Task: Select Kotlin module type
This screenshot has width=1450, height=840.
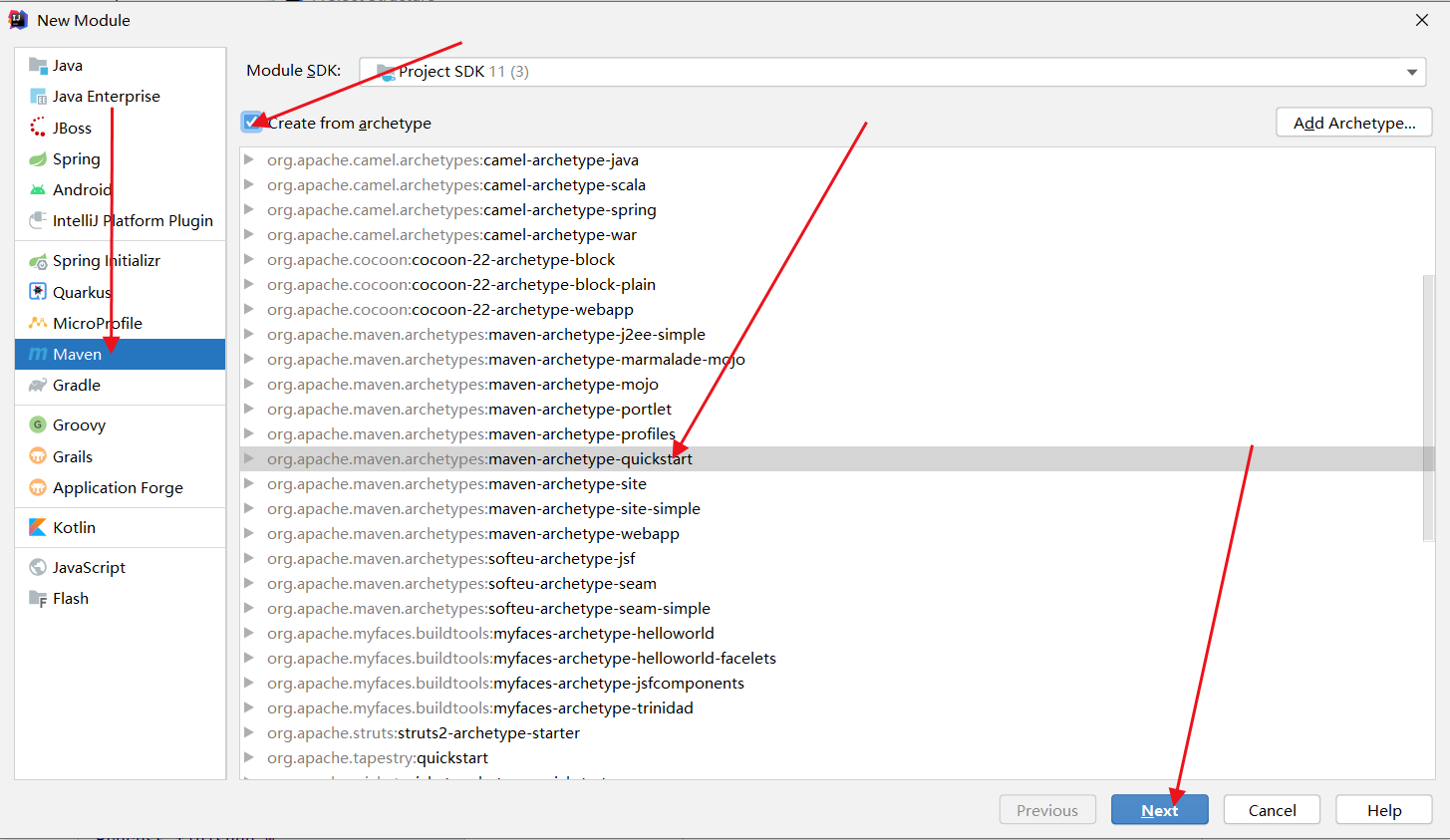Action: click(121, 527)
